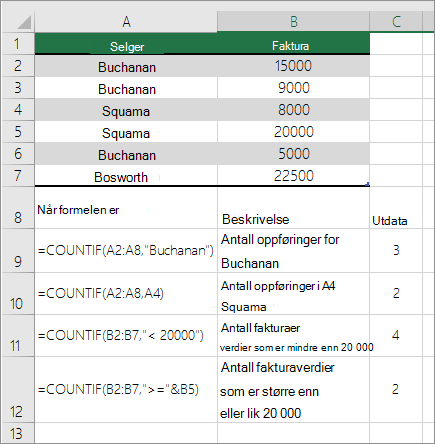The height and width of the screenshot is (444, 435).
Task: Select row 11 header
Action: 18,336
